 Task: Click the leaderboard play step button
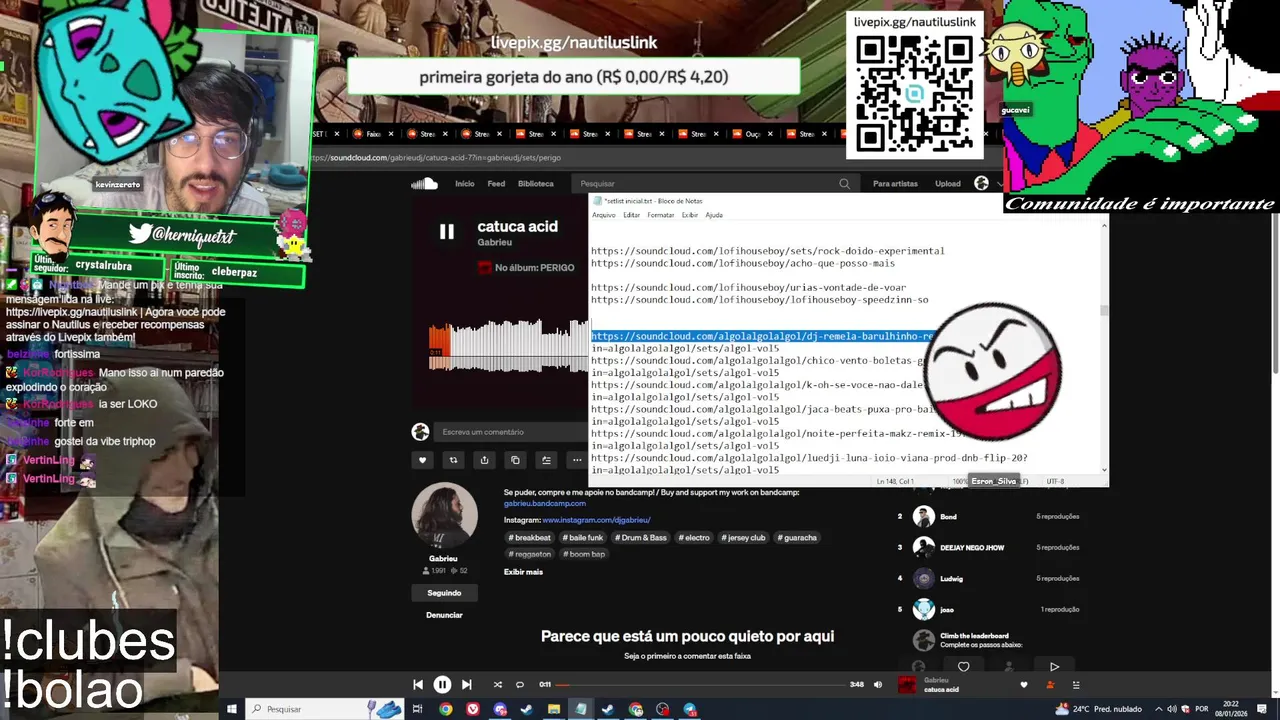pos(1054,667)
